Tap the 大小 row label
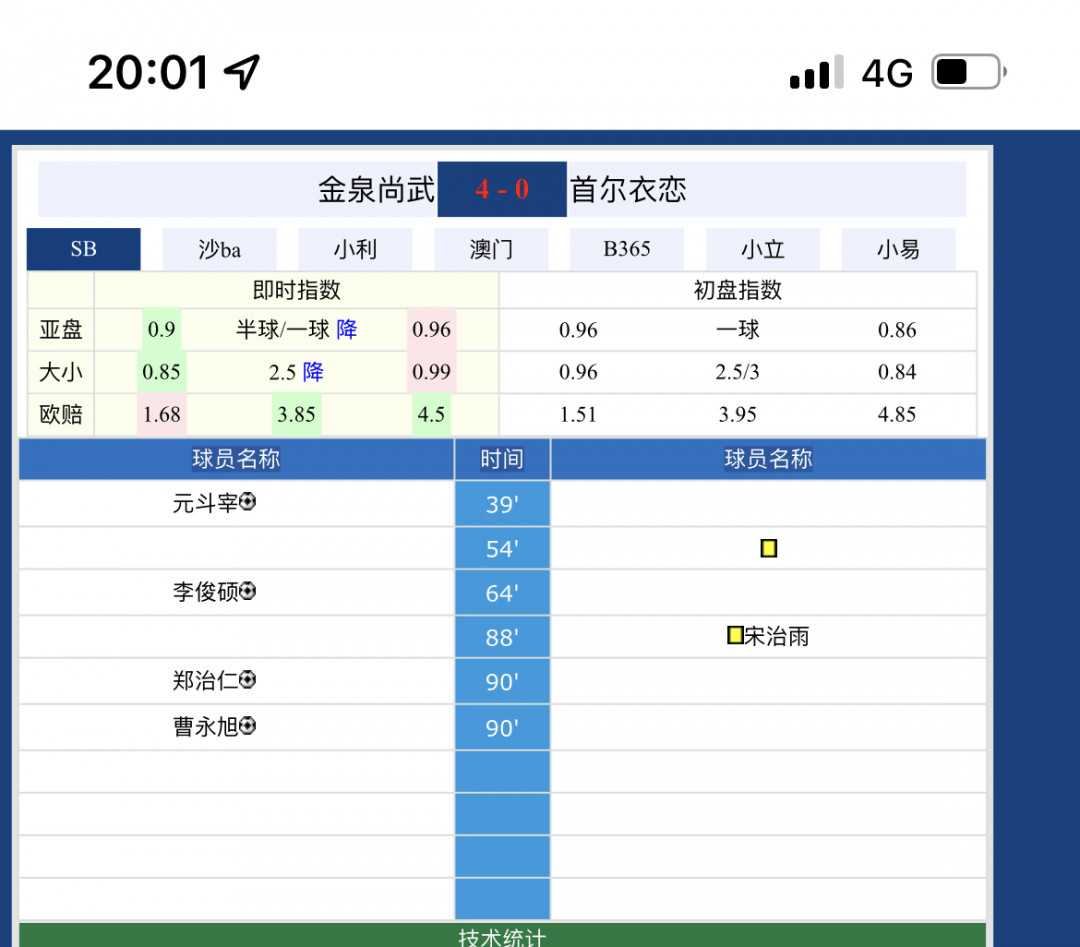The height and width of the screenshot is (947, 1080). point(61,372)
